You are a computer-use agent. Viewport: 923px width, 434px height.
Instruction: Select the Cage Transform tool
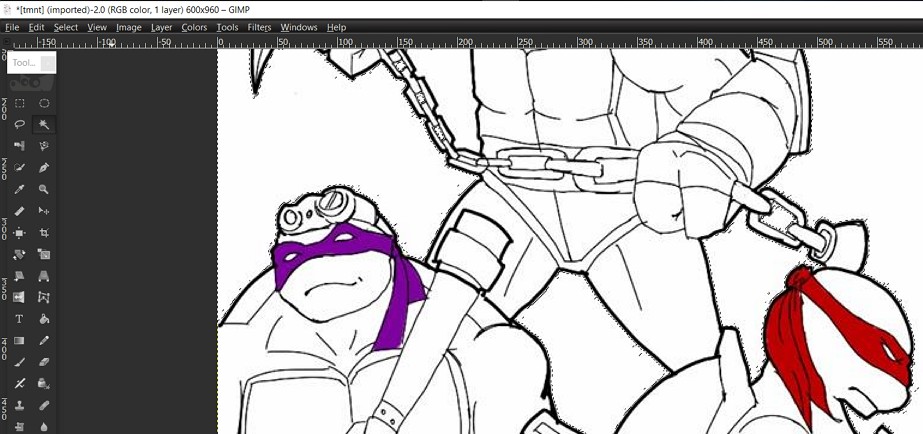click(x=44, y=297)
